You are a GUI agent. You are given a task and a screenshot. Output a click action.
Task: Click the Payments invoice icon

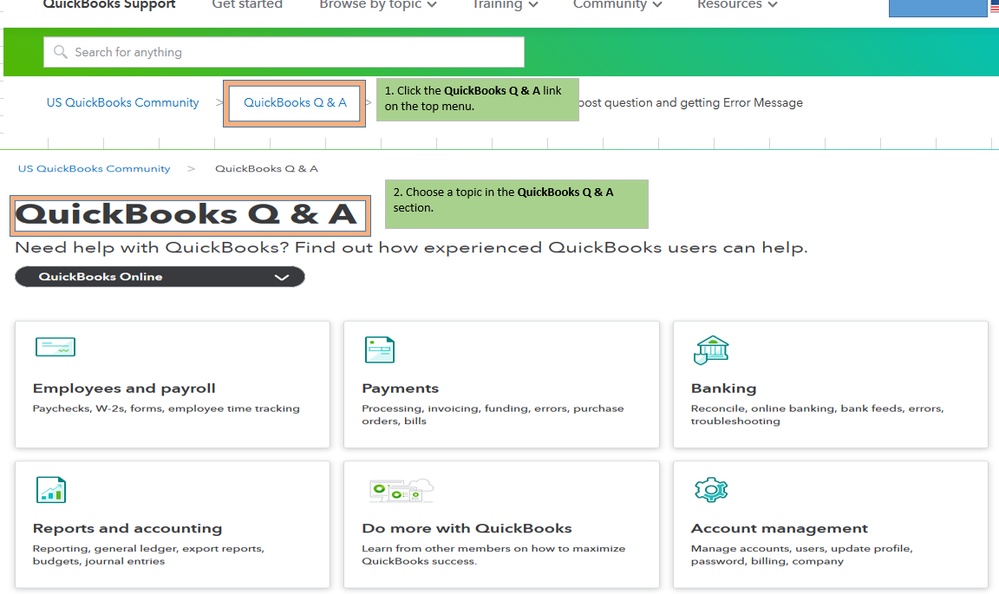pyautogui.click(x=379, y=349)
